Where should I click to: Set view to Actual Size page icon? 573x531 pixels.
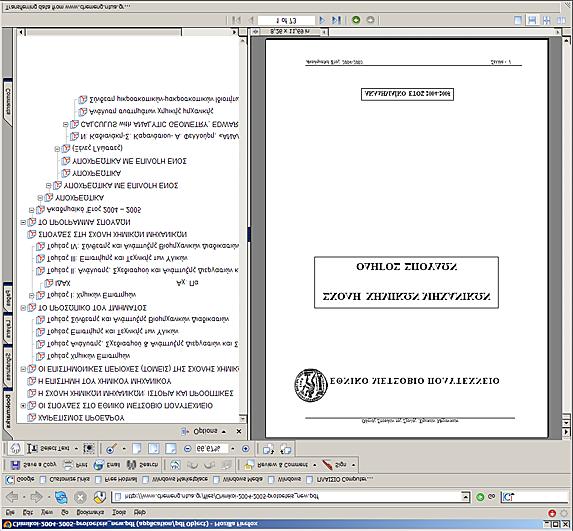[137, 448]
